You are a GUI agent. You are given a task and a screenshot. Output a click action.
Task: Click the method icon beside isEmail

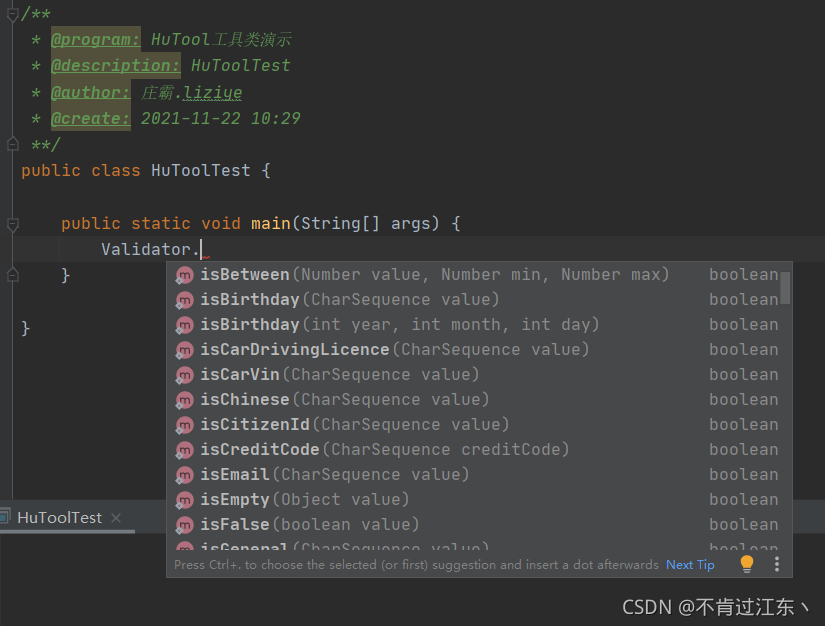pyautogui.click(x=184, y=475)
